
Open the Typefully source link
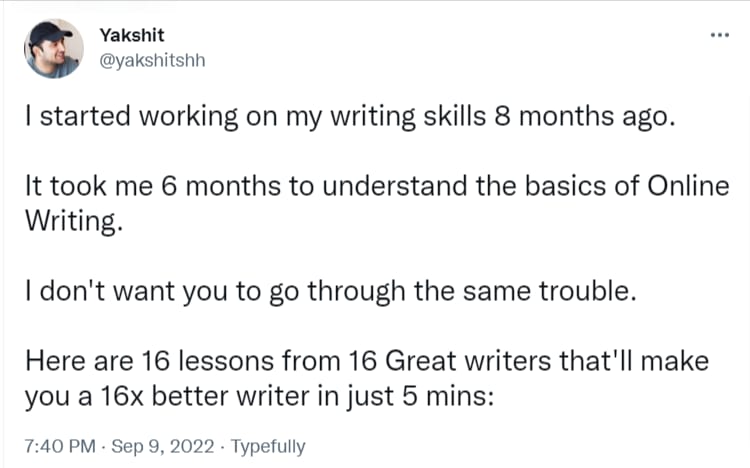pos(267,446)
